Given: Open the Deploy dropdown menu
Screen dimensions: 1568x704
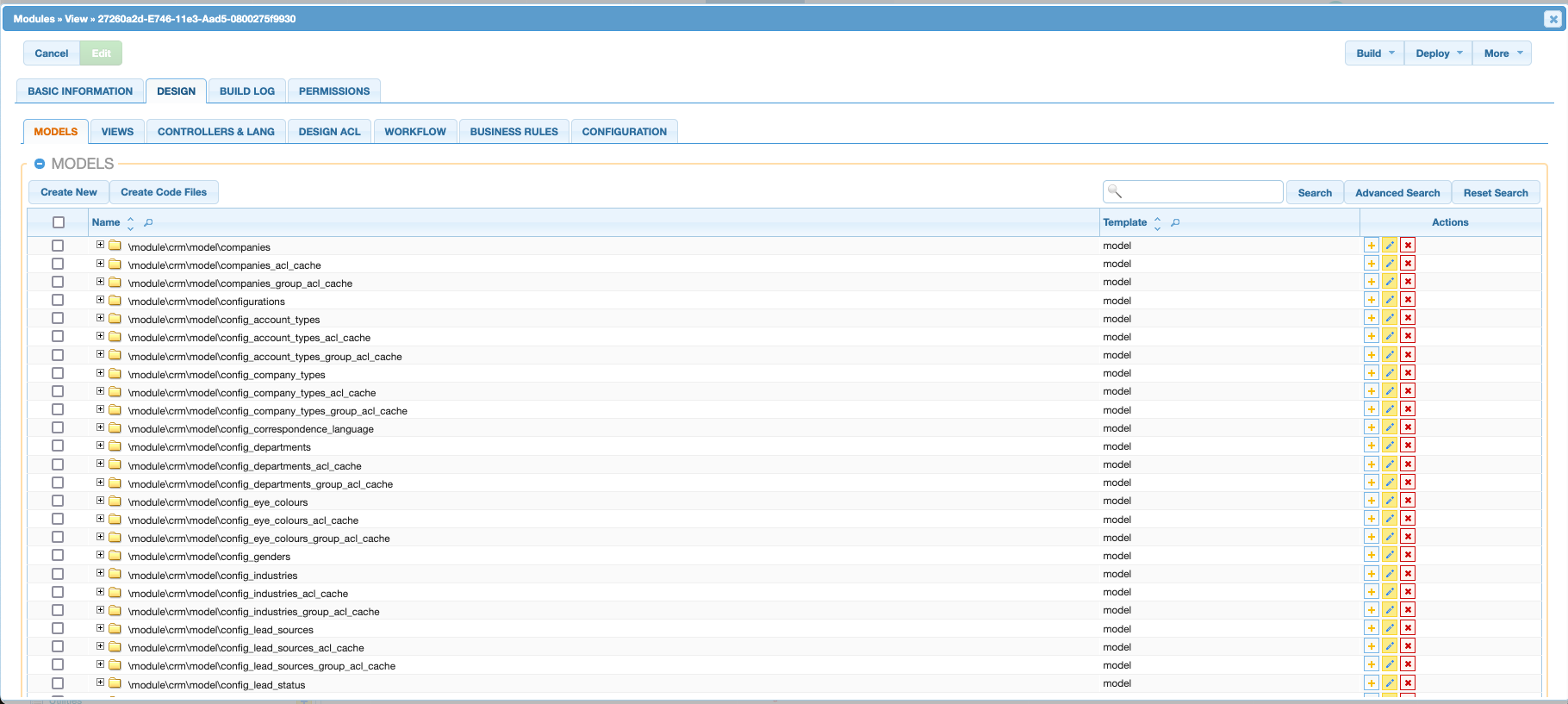Looking at the screenshot, I should coord(1439,53).
